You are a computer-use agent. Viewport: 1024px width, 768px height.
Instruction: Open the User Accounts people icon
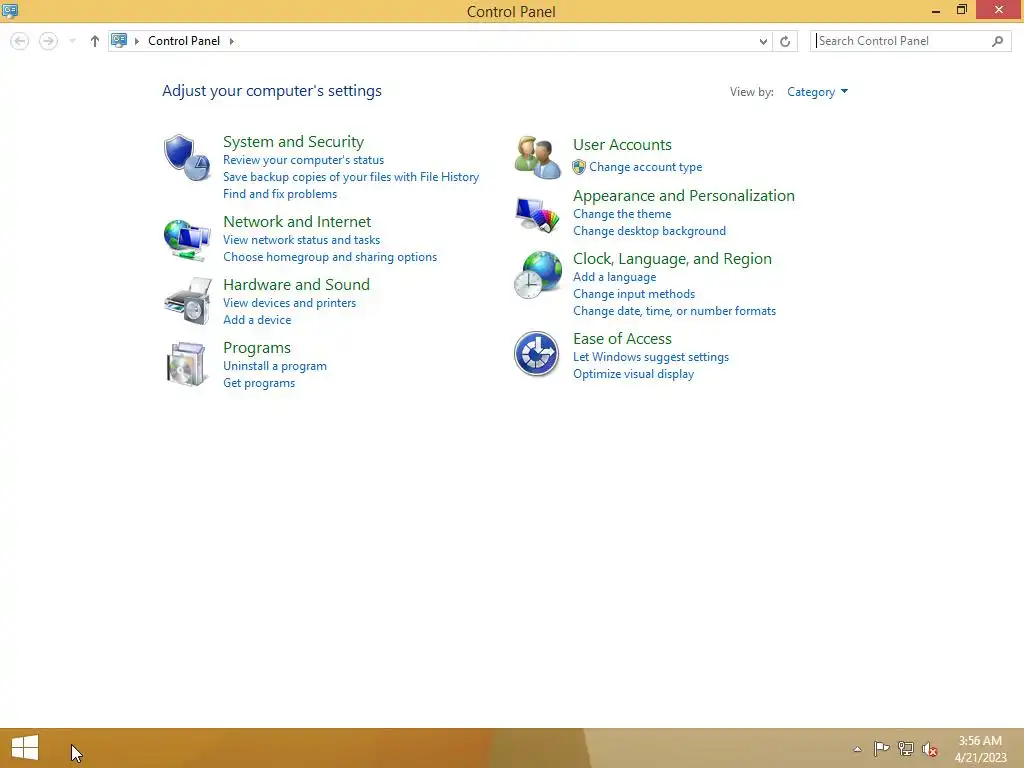(537, 157)
